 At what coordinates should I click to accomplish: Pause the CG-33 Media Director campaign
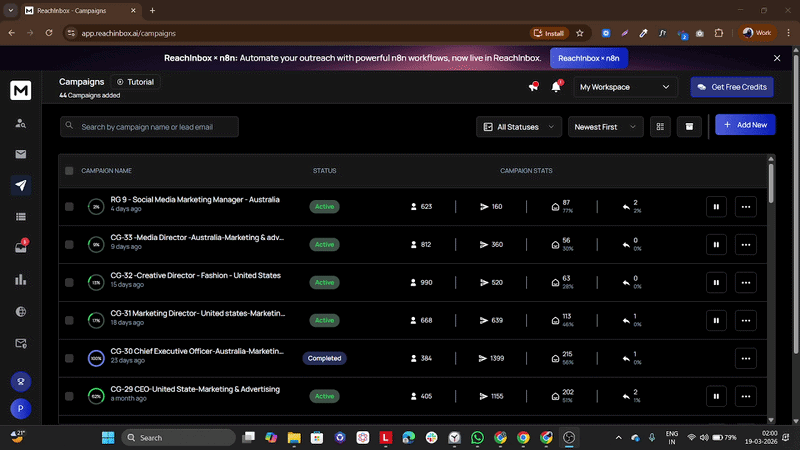pyautogui.click(x=716, y=244)
